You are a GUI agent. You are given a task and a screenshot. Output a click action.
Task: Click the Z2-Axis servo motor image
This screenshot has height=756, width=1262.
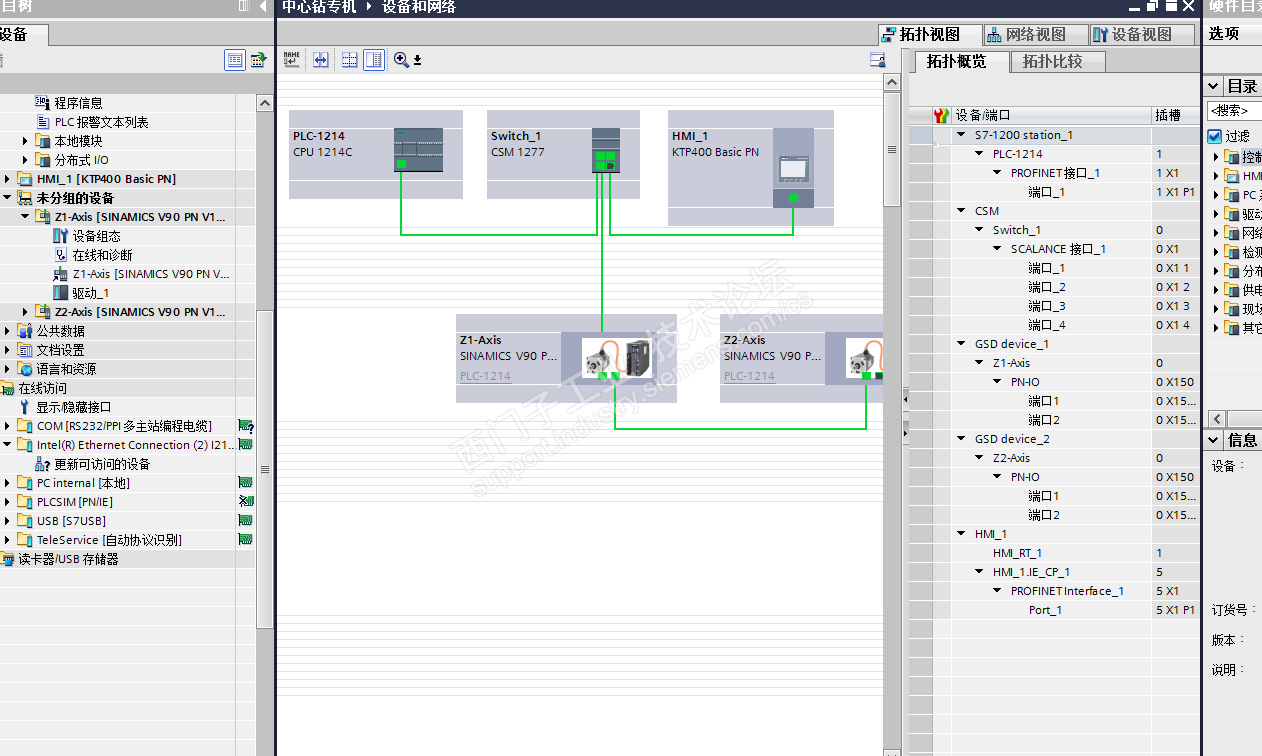(864, 358)
